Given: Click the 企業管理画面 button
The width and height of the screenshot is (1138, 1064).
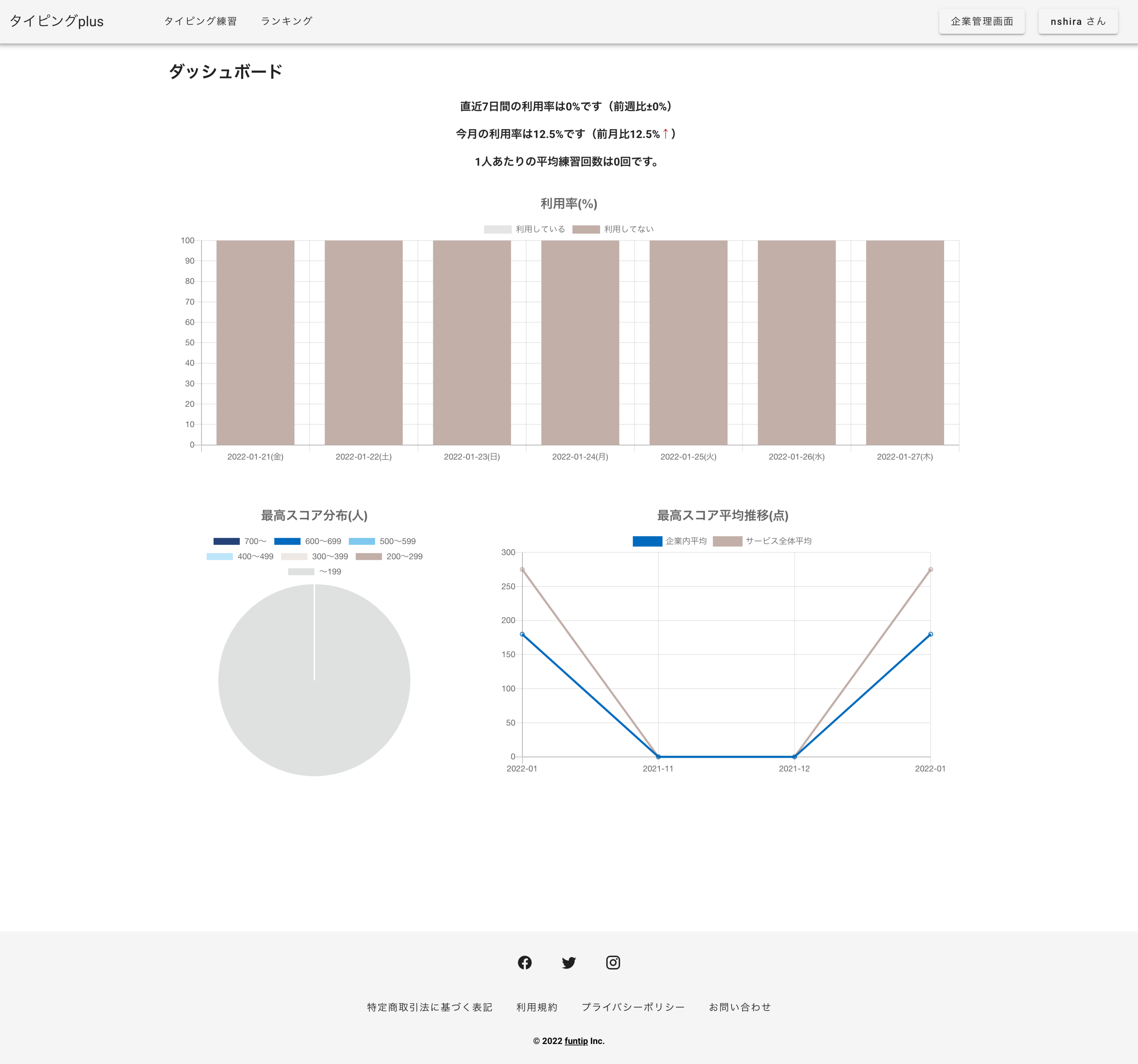Looking at the screenshot, I should point(981,22).
